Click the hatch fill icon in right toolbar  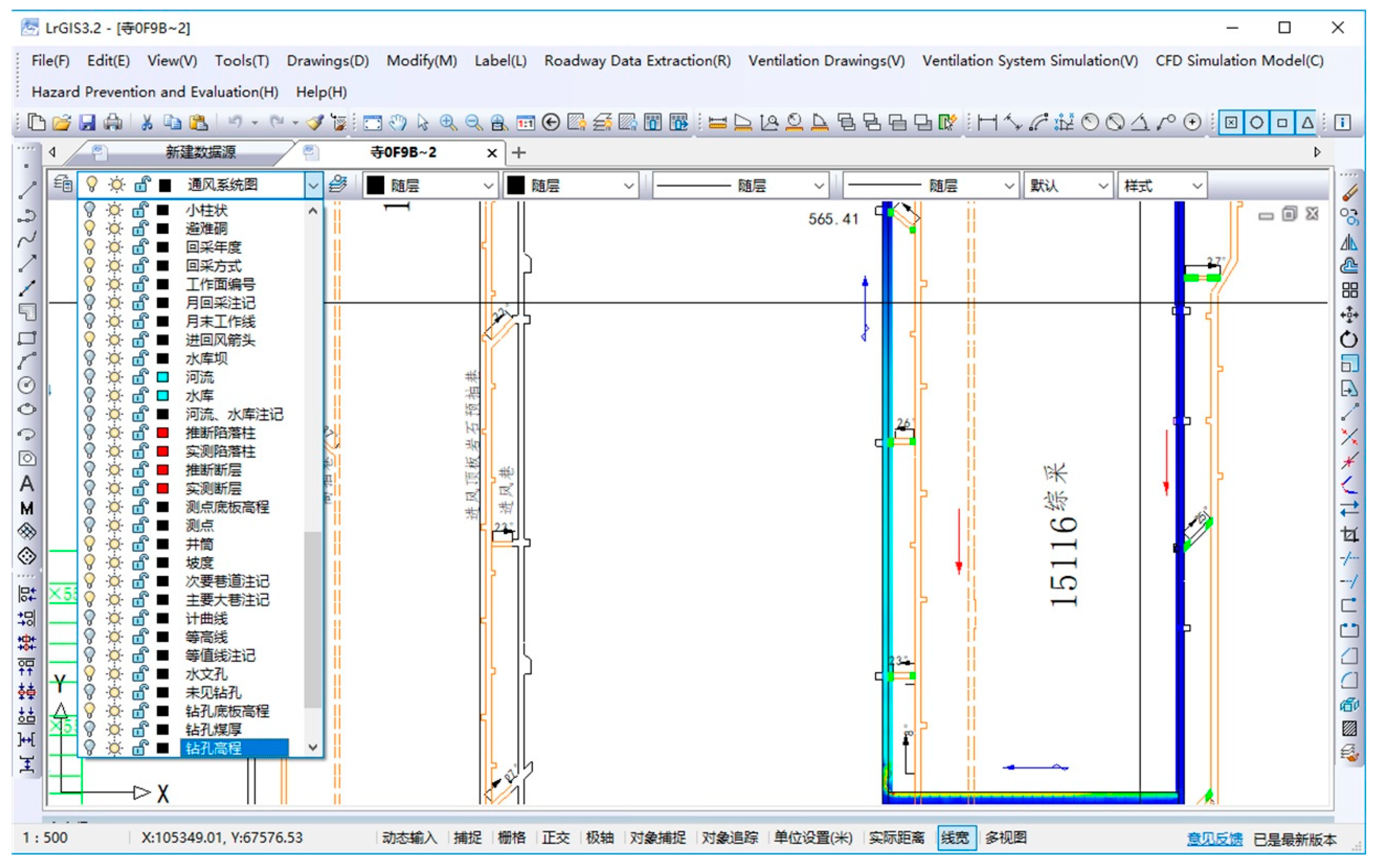click(1349, 728)
